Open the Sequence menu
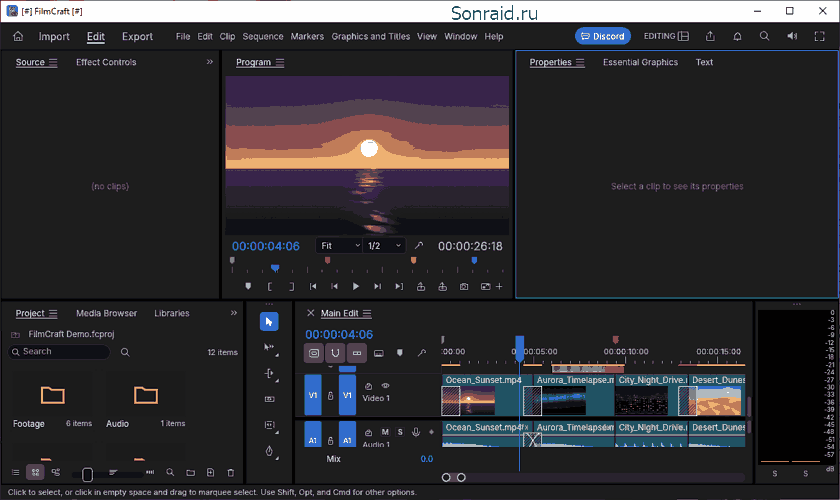 [x=262, y=36]
